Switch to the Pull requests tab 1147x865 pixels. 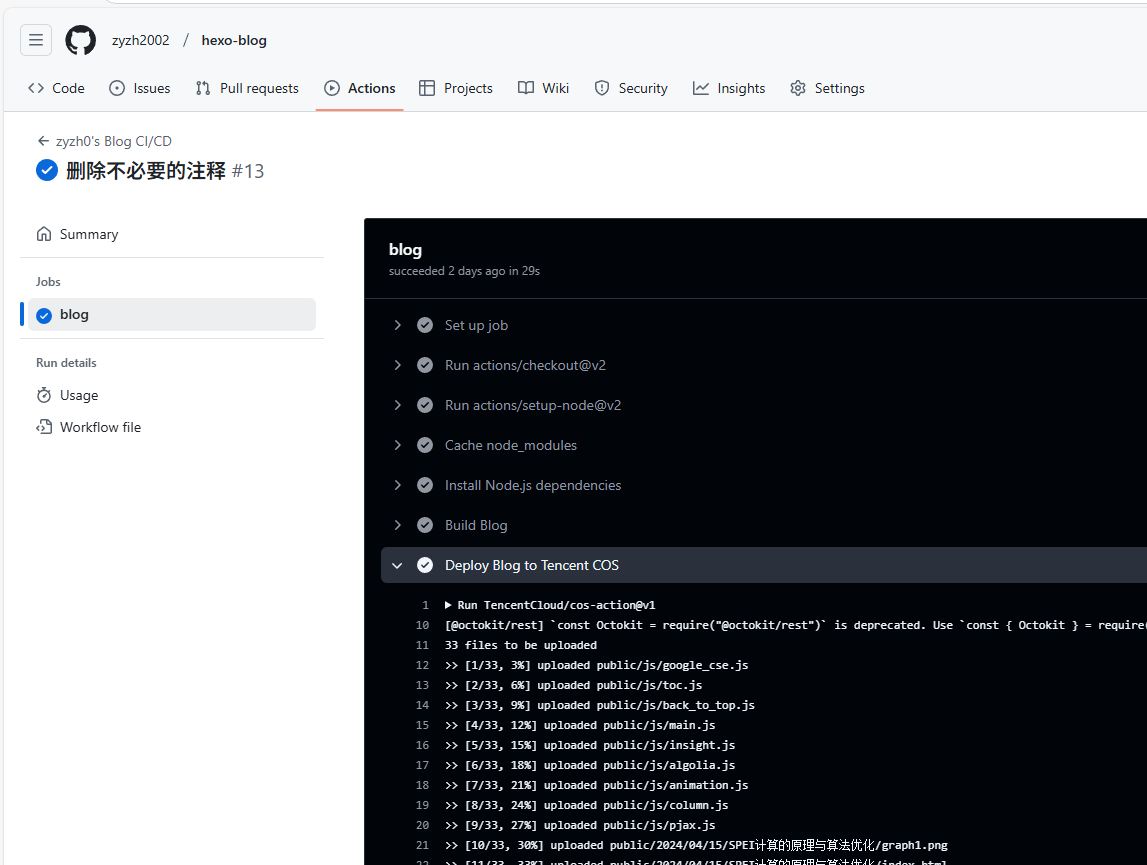tap(247, 88)
